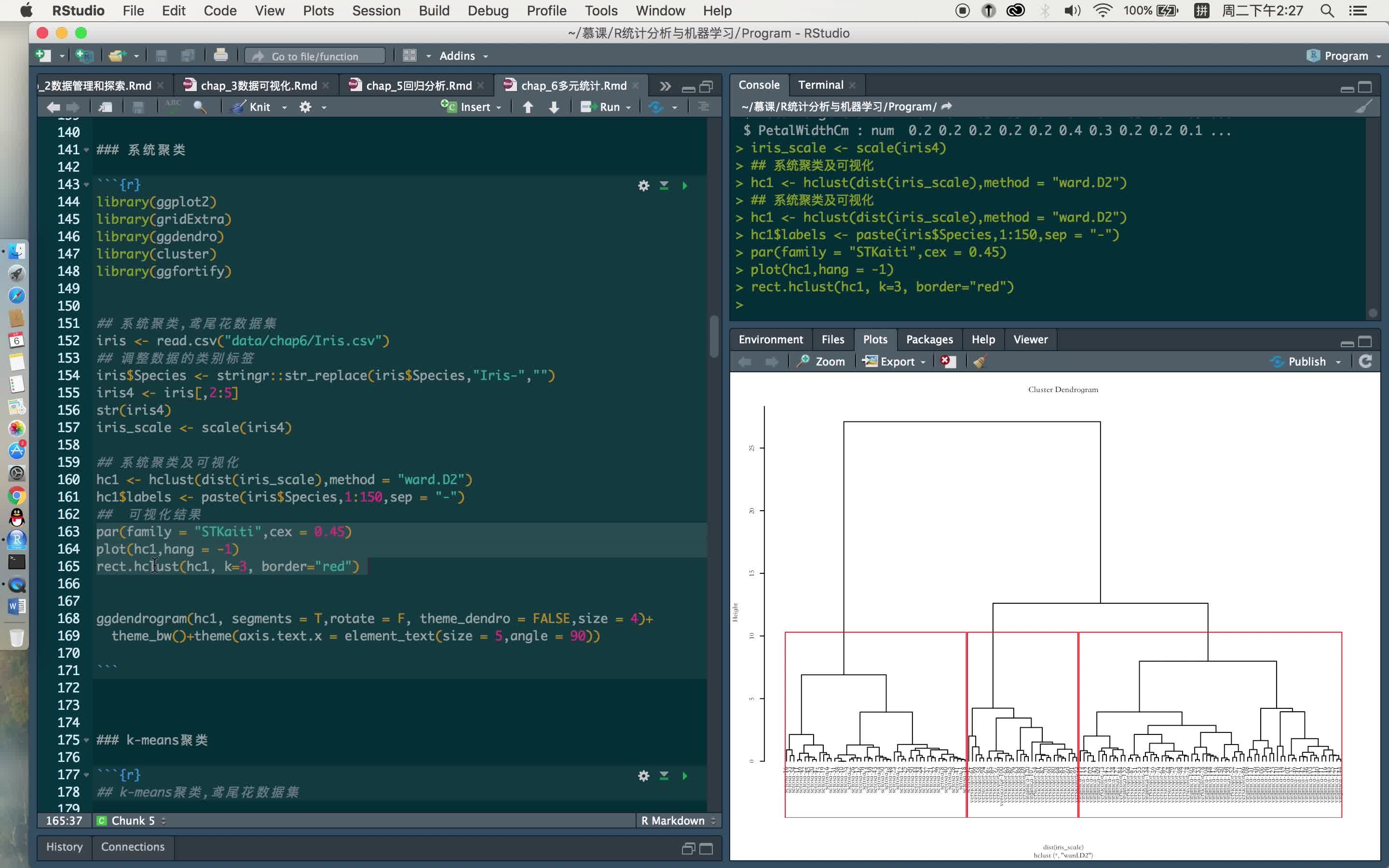Maximize the console pane
Screen dimensions: 1389x868
point(1365,87)
